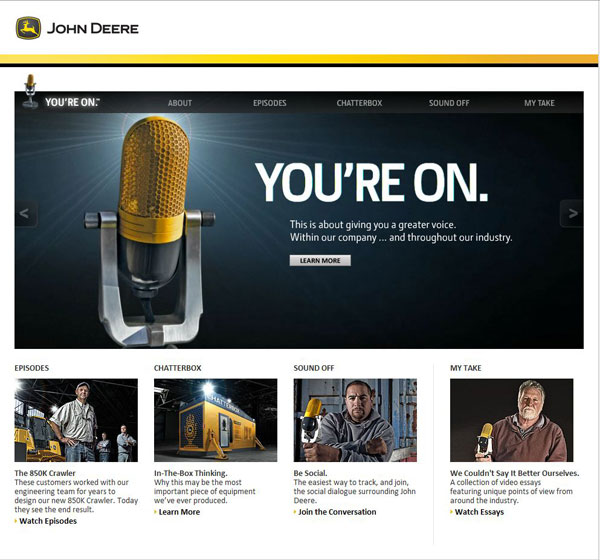This screenshot has width=600, height=560.
Task: Open the Chatterbox navigation item
Action: (x=359, y=103)
